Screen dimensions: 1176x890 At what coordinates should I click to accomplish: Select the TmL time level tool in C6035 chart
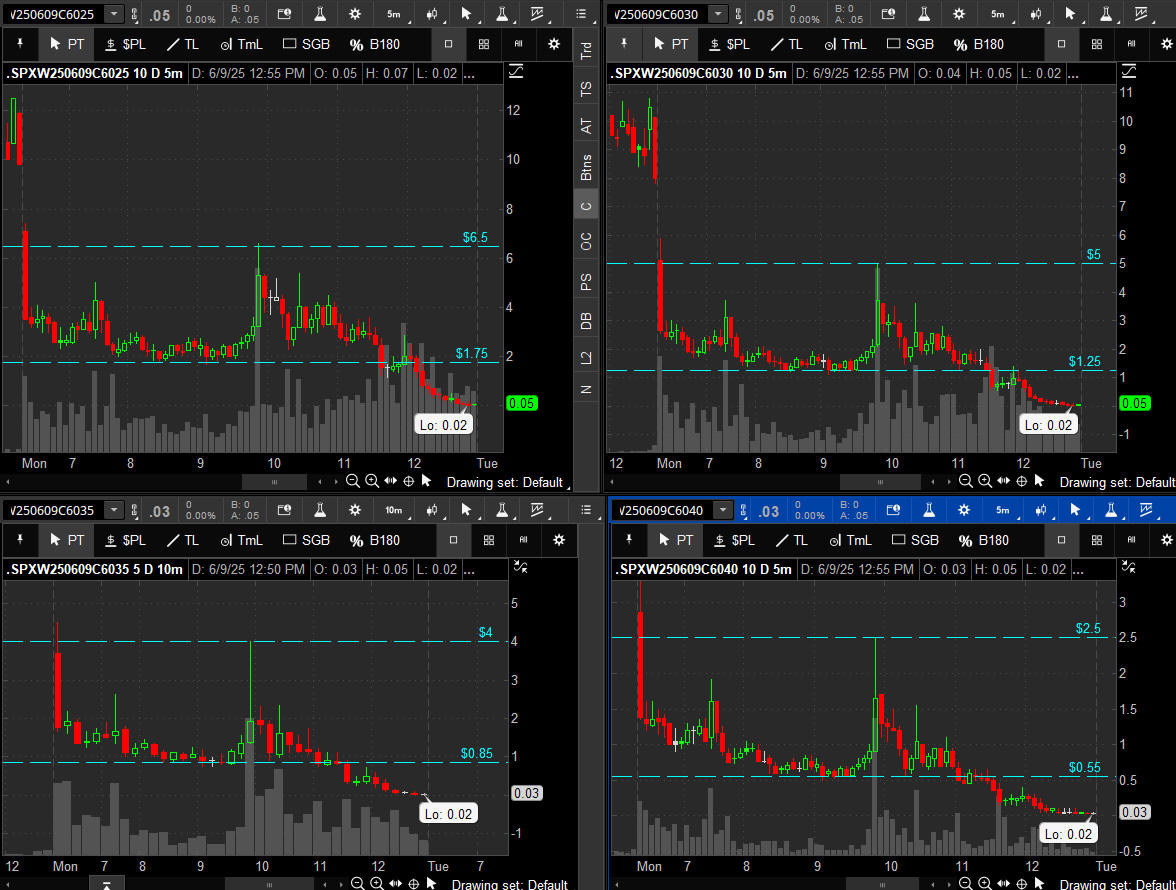(x=242, y=541)
